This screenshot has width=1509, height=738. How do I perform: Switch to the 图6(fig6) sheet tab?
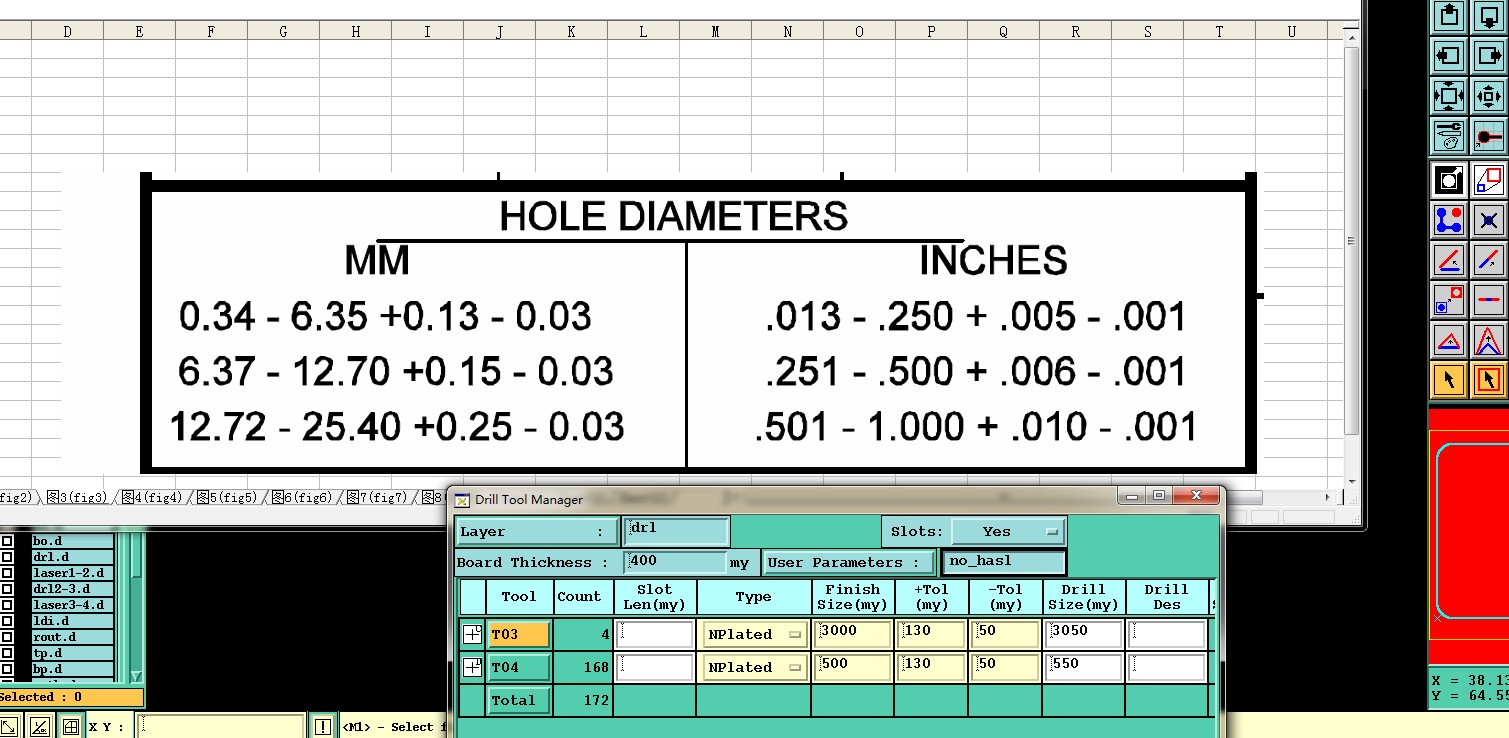[302, 497]
